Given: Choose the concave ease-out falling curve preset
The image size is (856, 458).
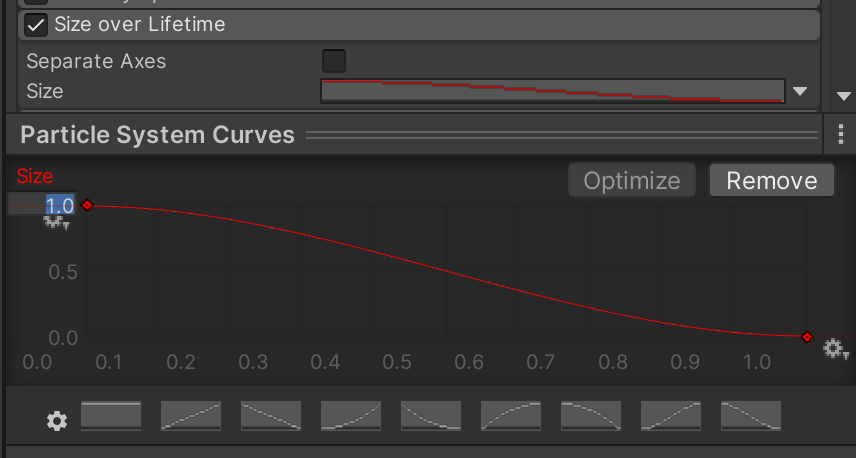Looking at the screenshot, I should [431, 416].
